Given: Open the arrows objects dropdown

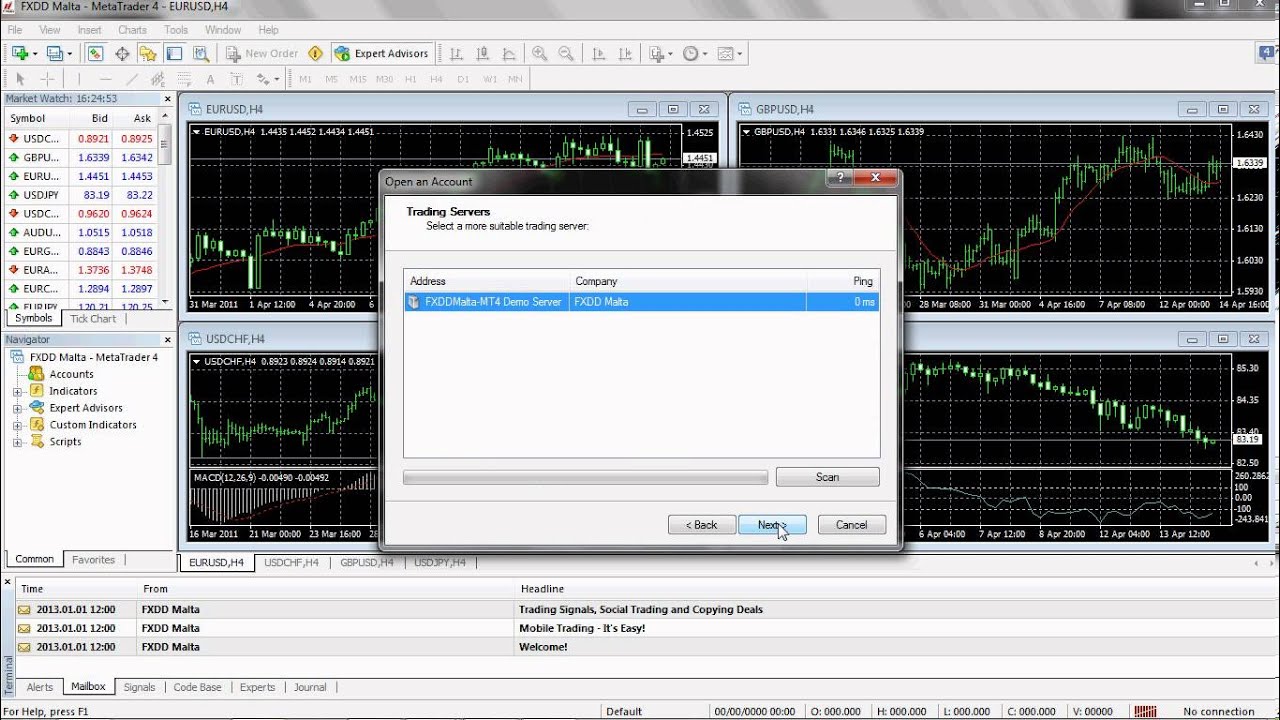Looking at the screenshot, I should 277,79.
